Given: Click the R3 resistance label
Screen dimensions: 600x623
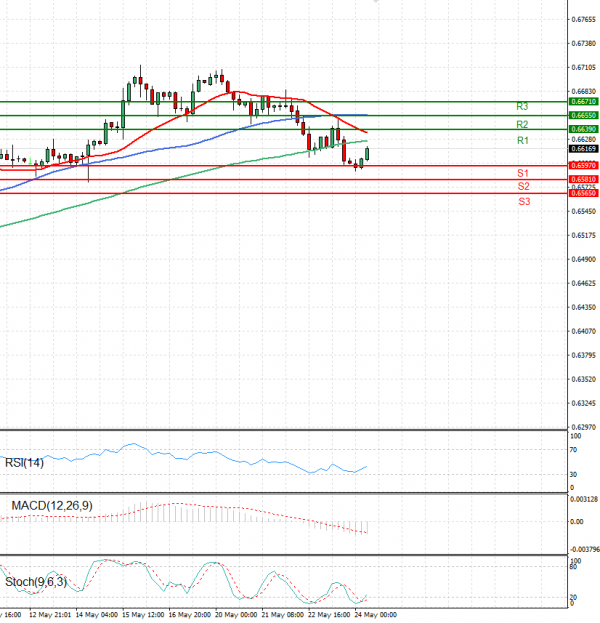Looking at the screenshot, I should click(522, 106).
